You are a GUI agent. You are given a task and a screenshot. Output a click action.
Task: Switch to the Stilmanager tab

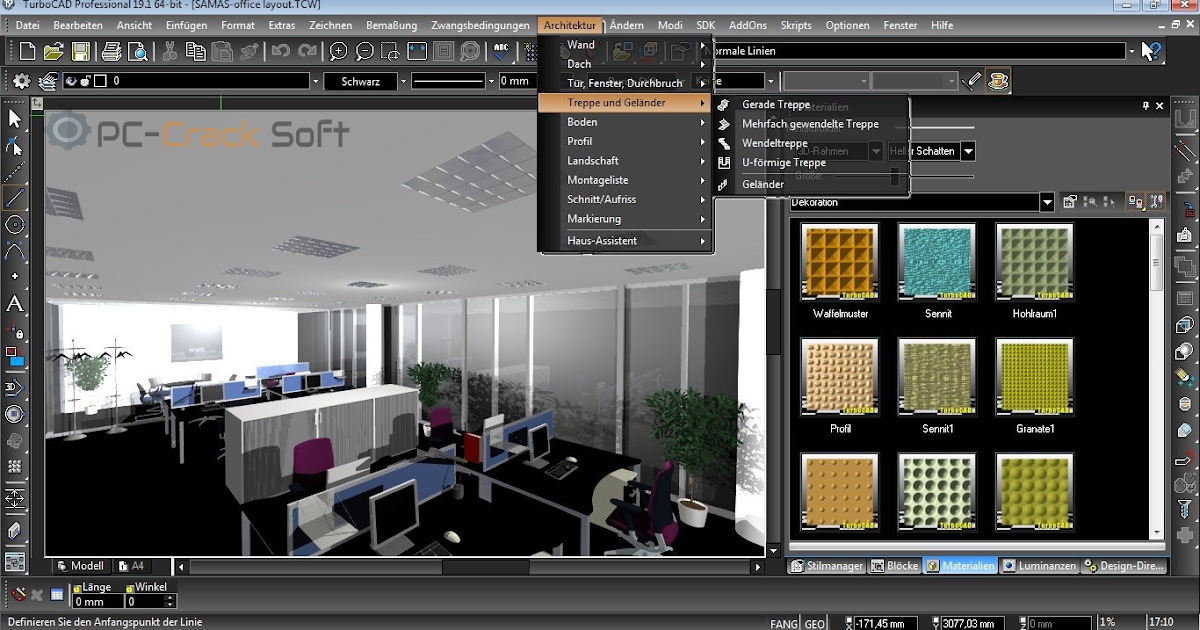point(826,566)
